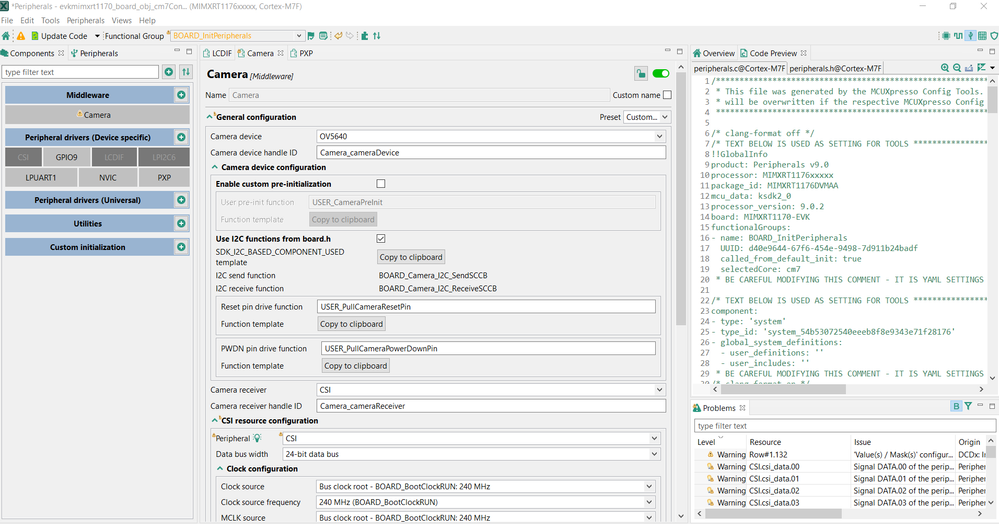The width and height of the screenshot is (999, 524).
Task: Open the Peripherals menu
Action: pyautogui.click(x=85, y=20)
